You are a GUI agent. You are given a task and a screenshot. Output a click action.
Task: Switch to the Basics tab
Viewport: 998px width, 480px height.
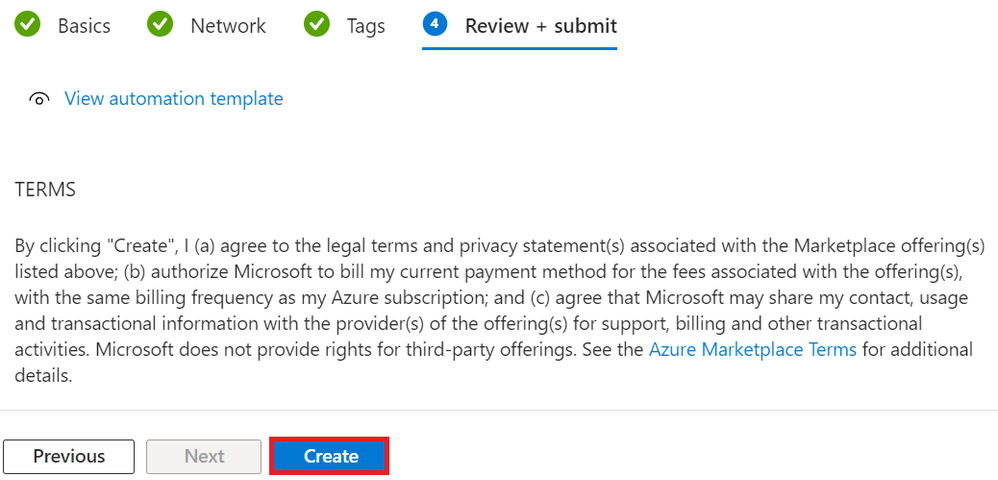coord(84,25)
